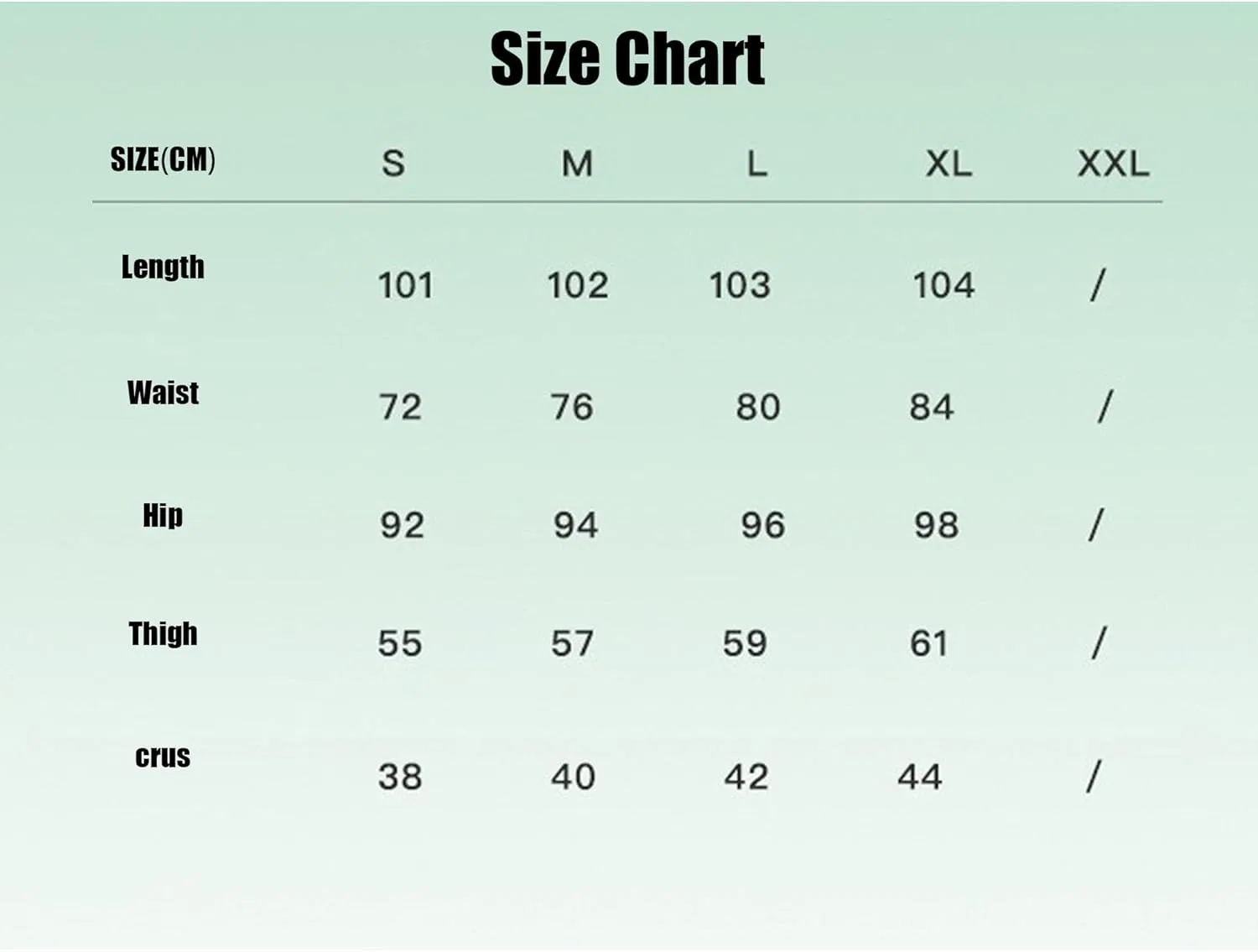Click the Length value 101 for S
Image resolution: width=1258 pixels, height=952 pixels.
coord(405,285)
